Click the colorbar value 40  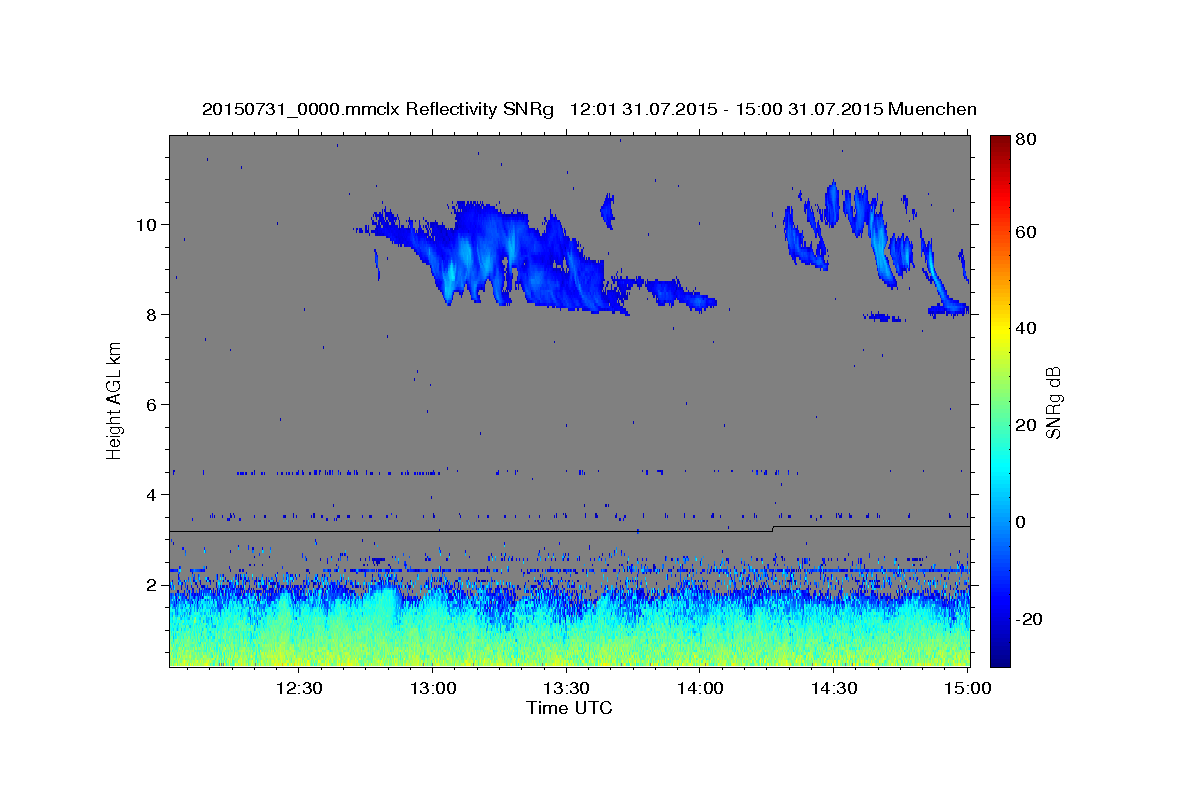point(1026,328)
